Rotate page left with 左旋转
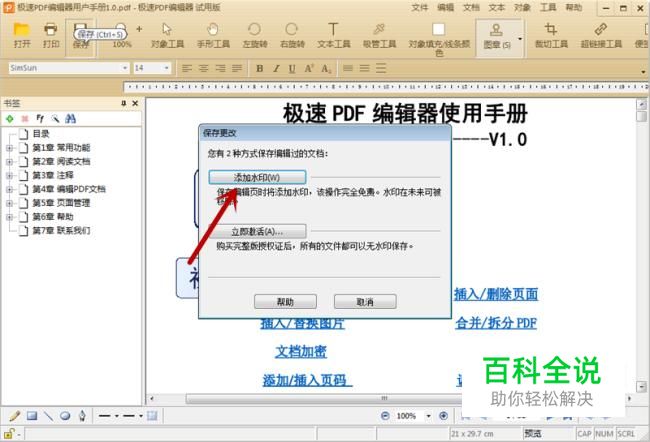The width and height of the screenshot is (650, 442). coord(255,35)
